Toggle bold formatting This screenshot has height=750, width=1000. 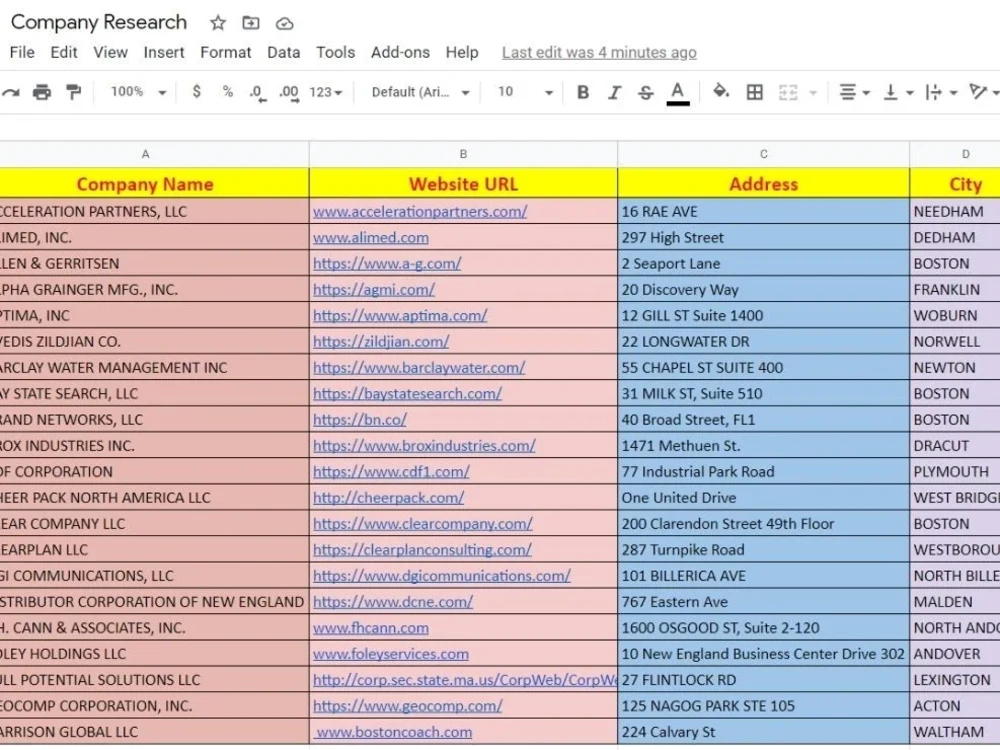click(582, 92)
